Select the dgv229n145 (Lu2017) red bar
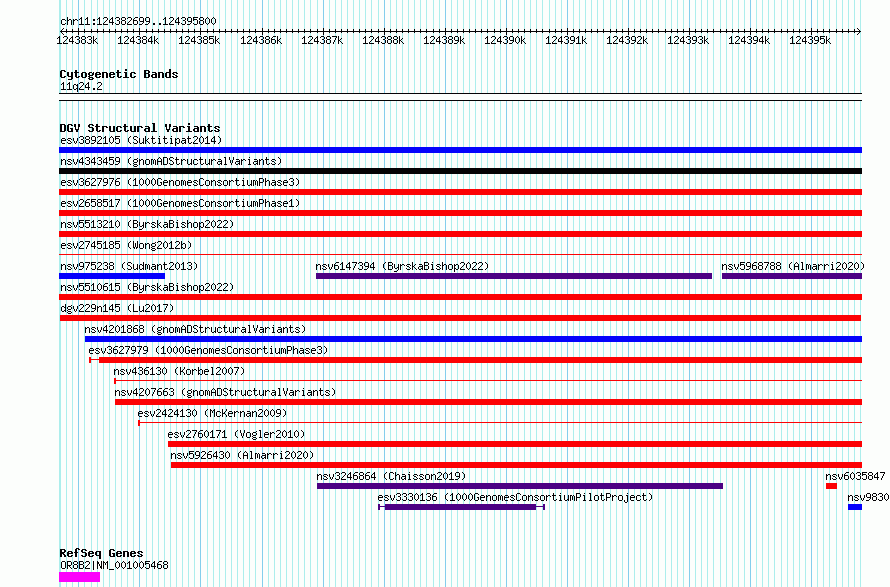Screen dimensions: 890x587 point(460,318)
